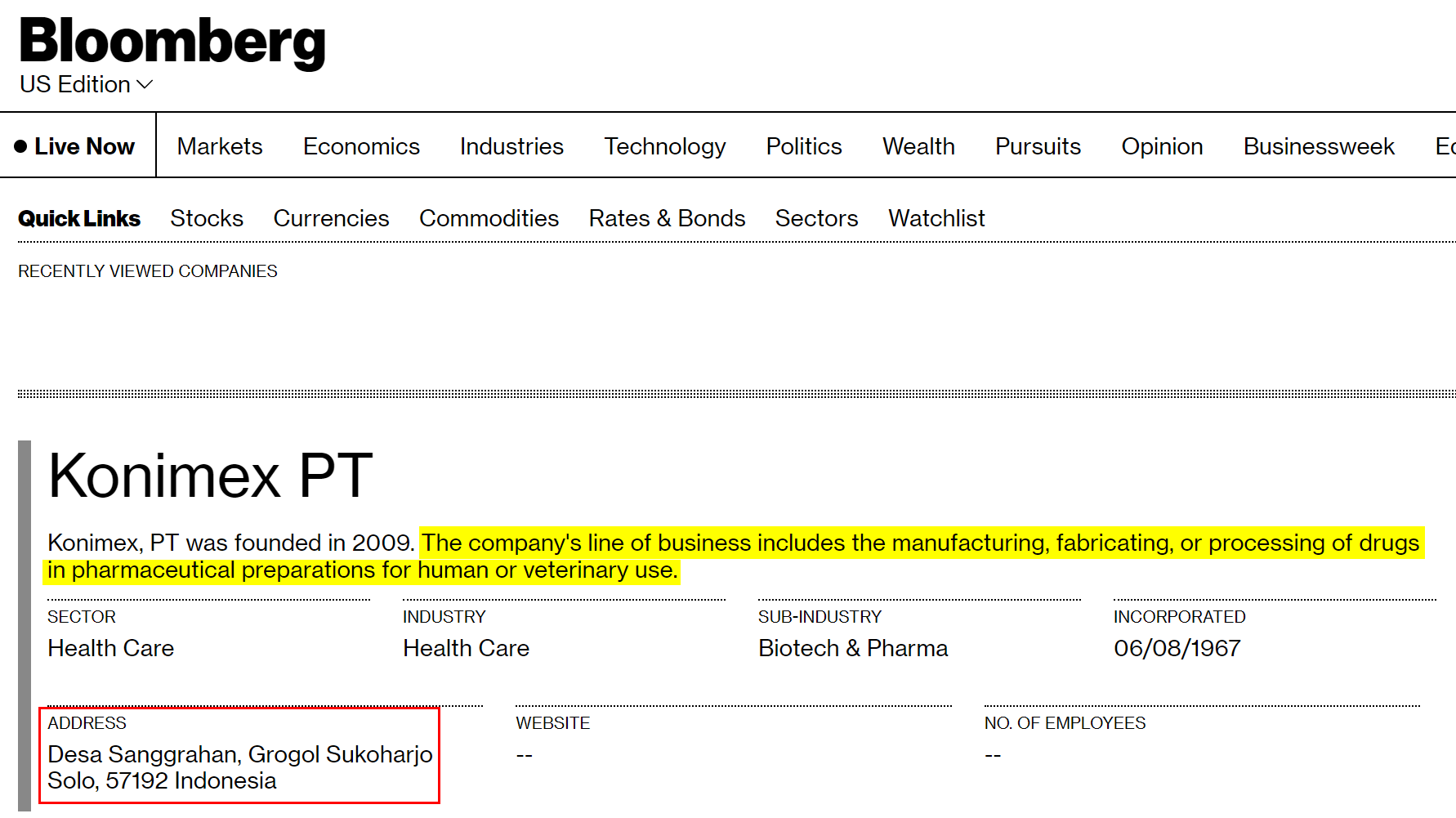Go to Rates & Bonds link
Image resolution: width=1456 pixels, height=818 pixels.
coord(667,218)
